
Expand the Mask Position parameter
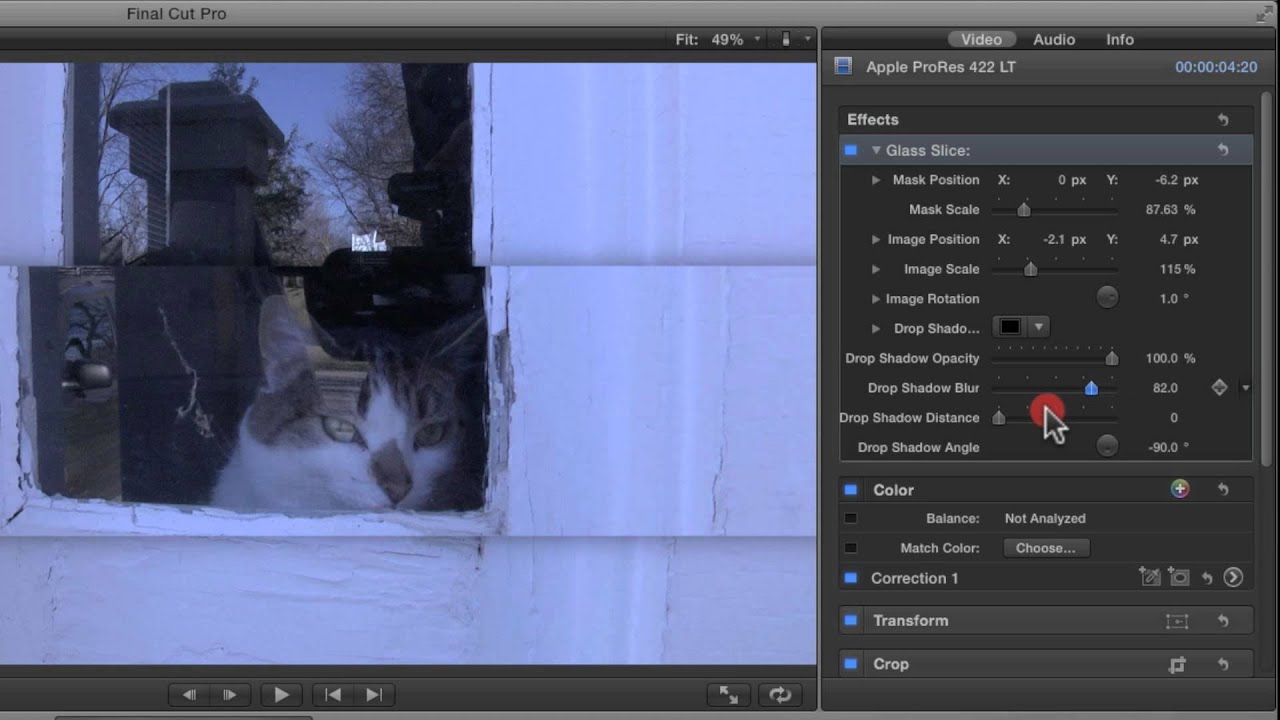(x=876, y=180)
